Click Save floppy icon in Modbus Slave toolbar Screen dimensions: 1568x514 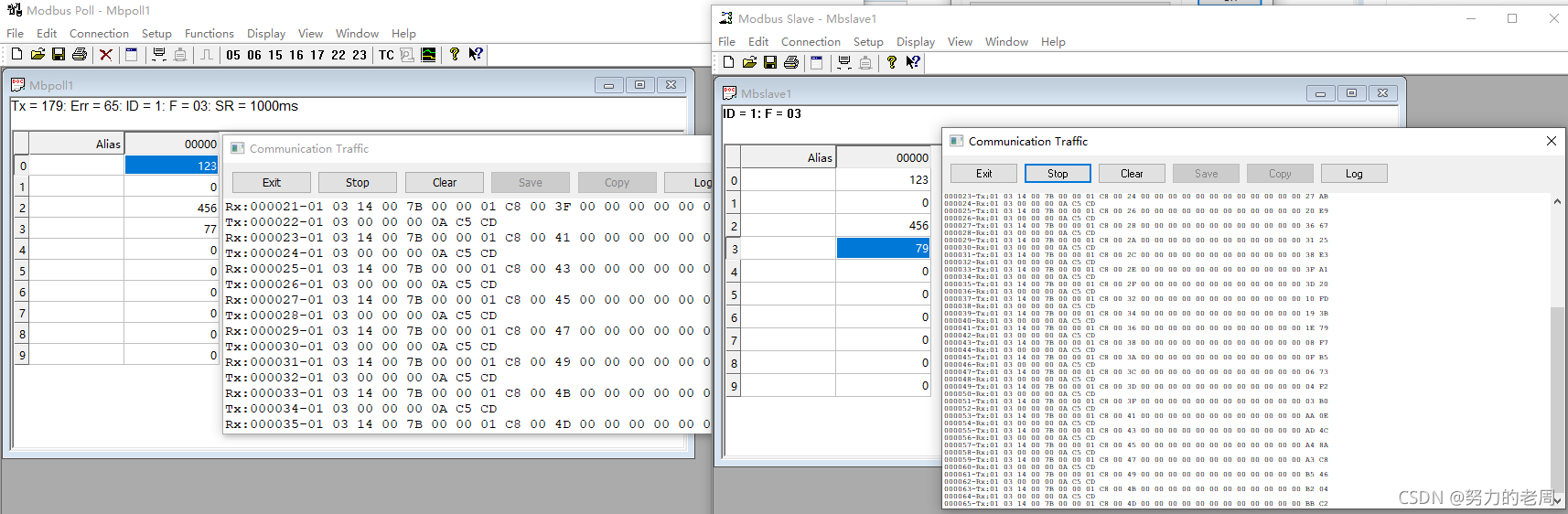pos(770,62)
